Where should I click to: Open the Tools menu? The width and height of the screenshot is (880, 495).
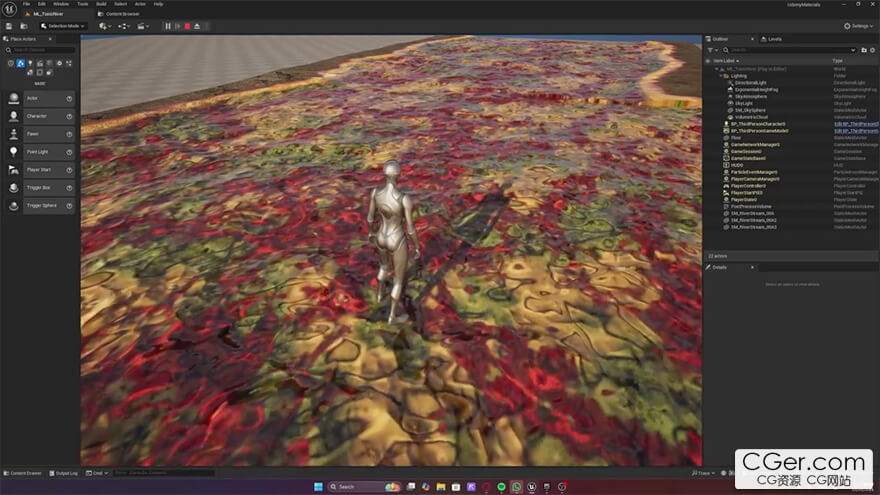pos(82,4)
